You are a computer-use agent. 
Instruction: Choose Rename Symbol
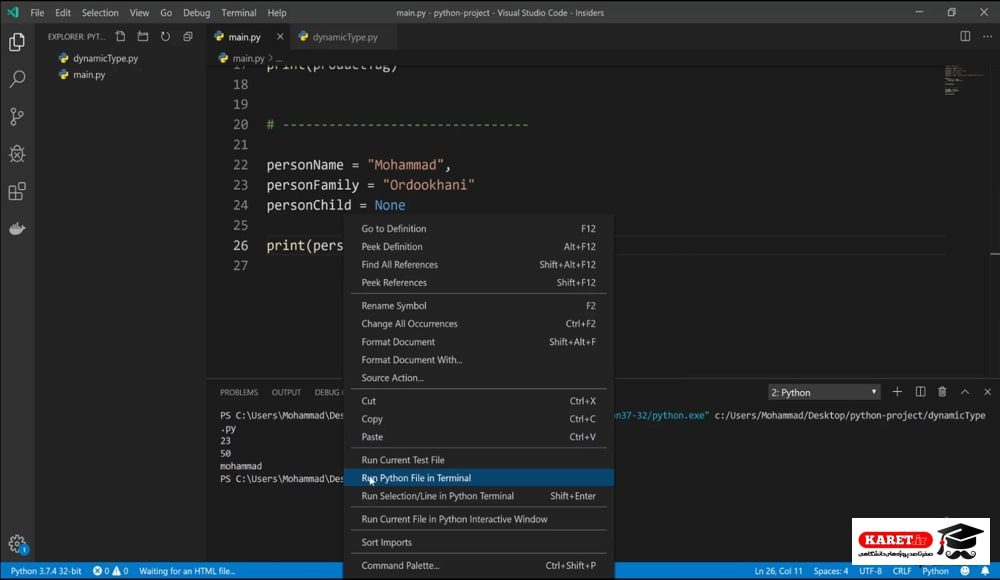point(478,306)
